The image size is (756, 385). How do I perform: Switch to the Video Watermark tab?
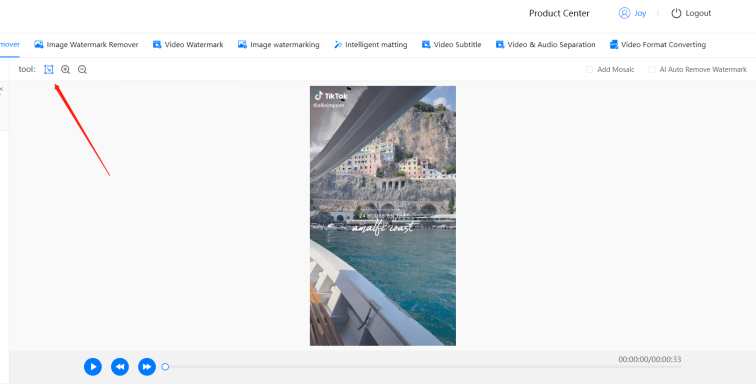pos(188,44)
